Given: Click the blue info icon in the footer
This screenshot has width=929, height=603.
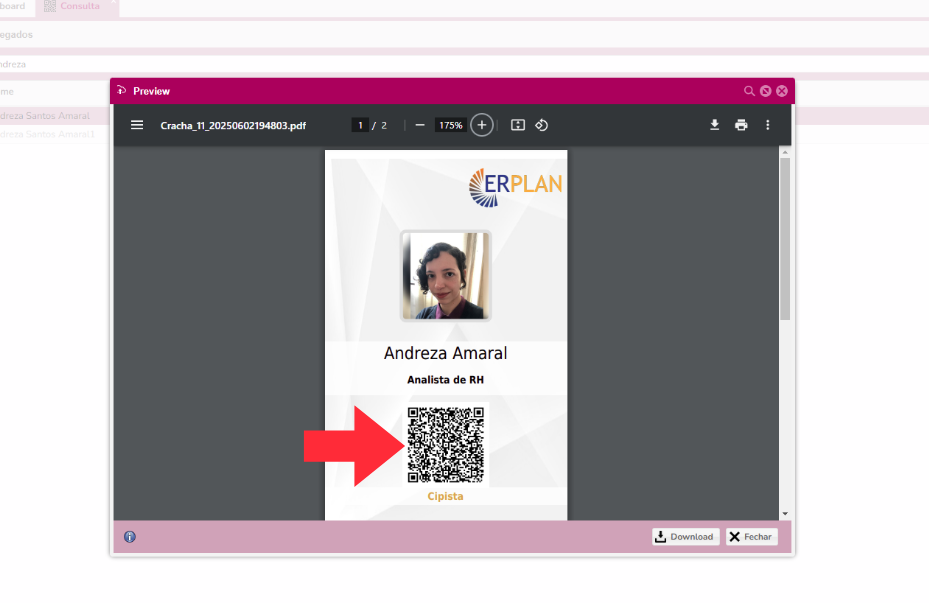Looking at the screenshot, I should pos(130,537).
